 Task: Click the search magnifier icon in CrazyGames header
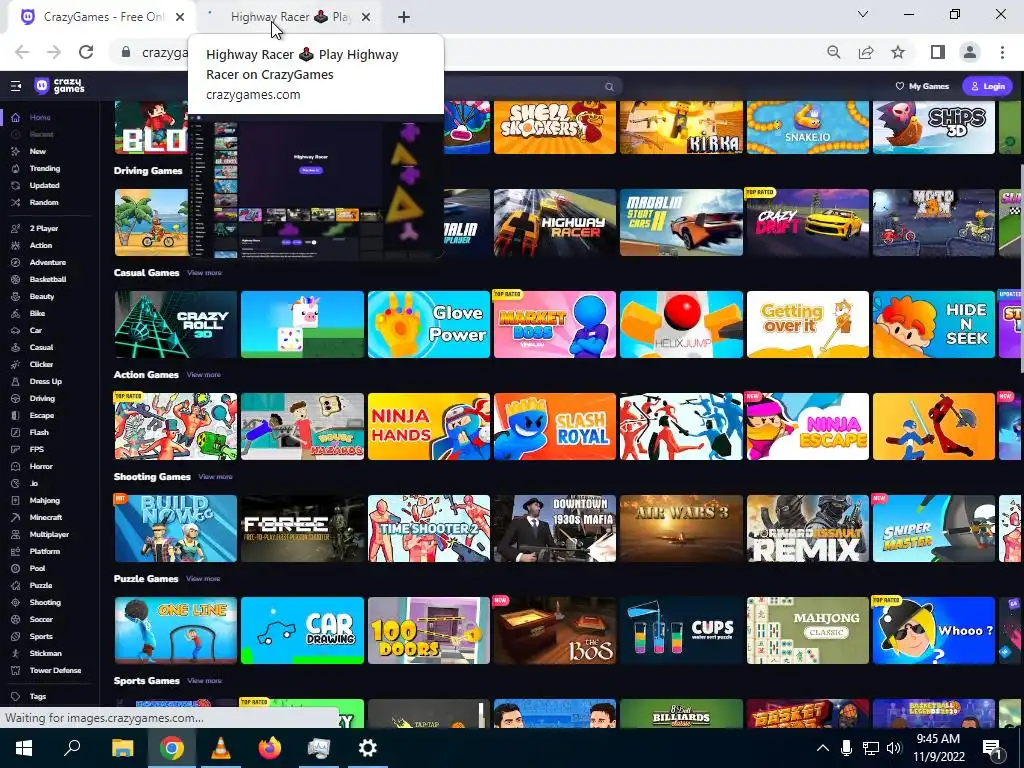[x=609, y=86]
